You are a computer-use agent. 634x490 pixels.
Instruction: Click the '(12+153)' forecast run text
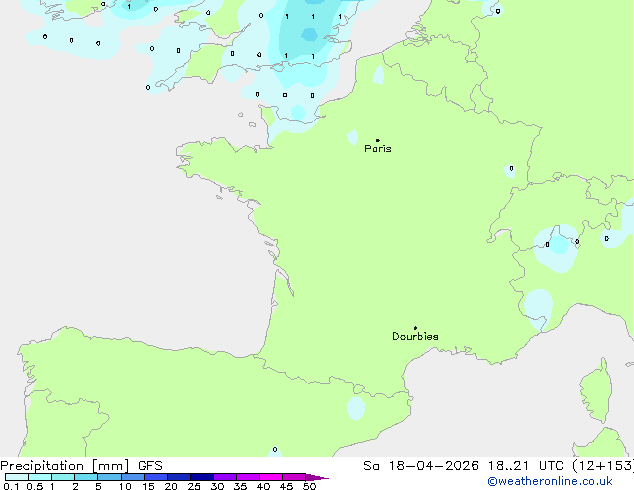click(603, 466)
